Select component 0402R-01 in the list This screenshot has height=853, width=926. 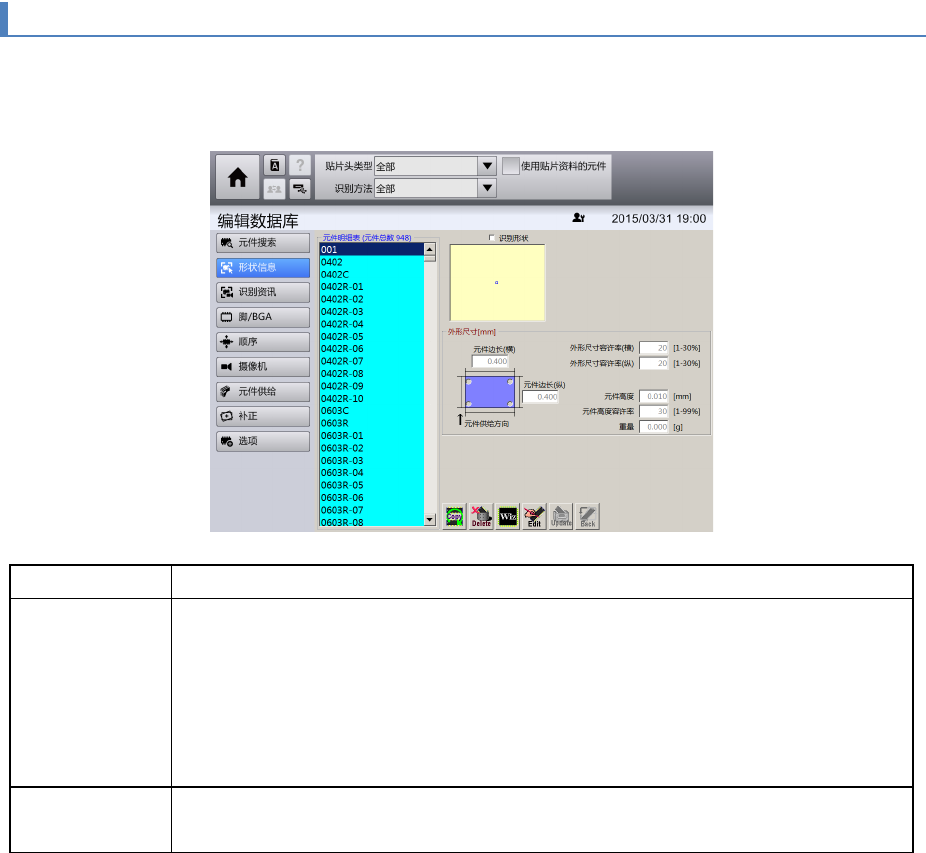pos(371,287)
